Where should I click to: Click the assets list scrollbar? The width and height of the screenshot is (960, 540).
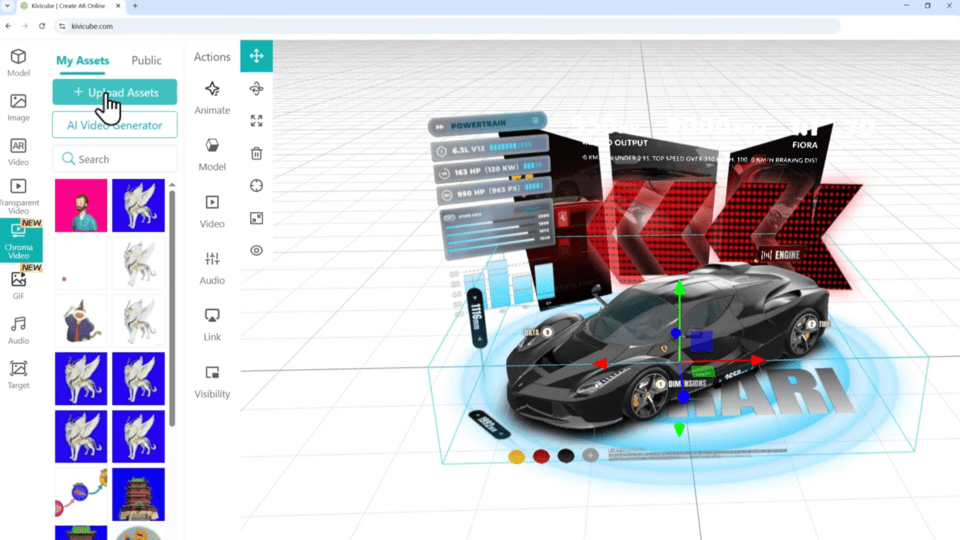(x=172, y=306)
